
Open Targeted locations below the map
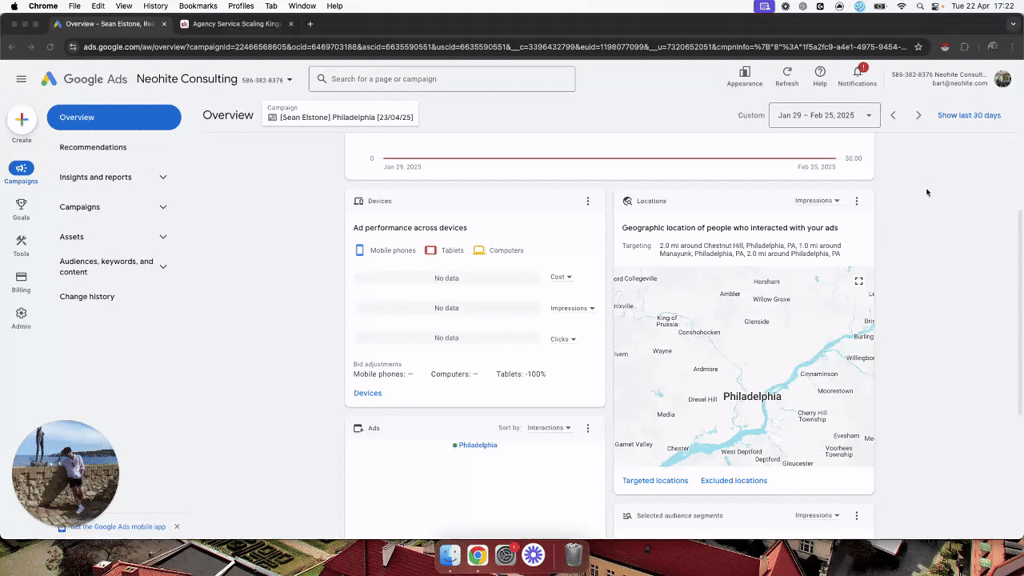coord(655,480)
